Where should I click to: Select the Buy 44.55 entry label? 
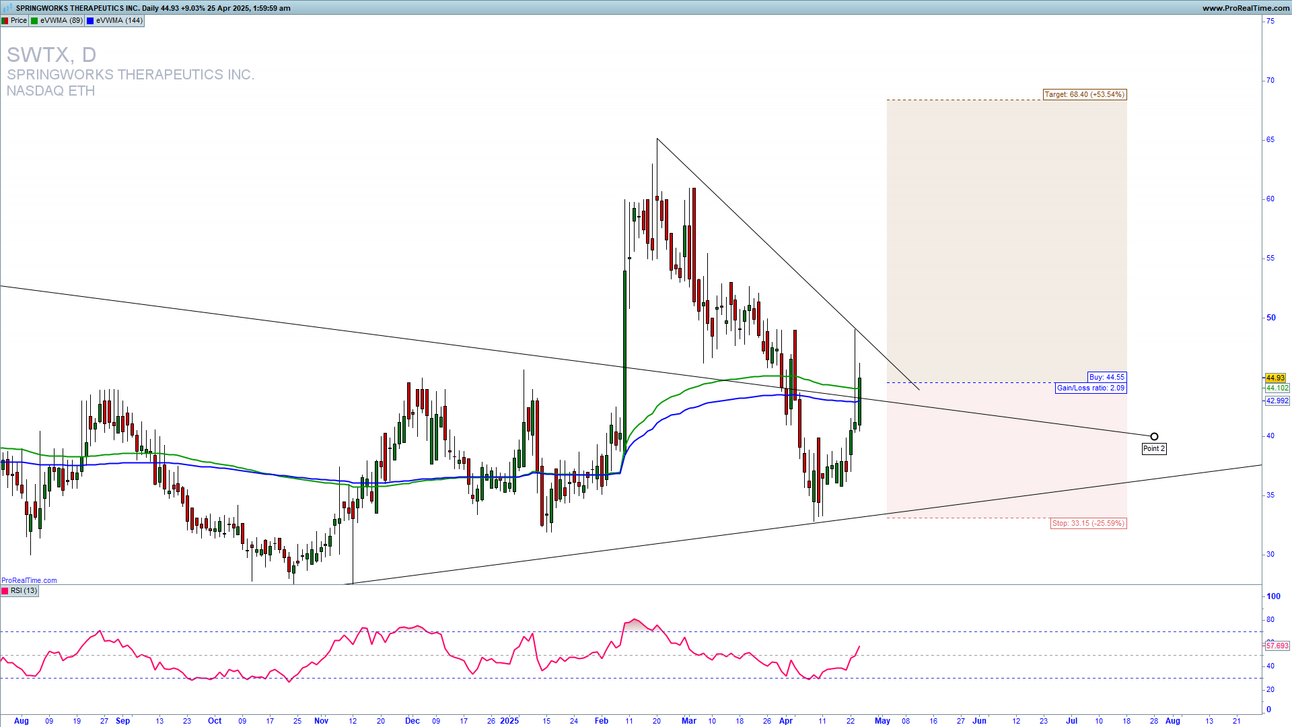point(1107,377)
